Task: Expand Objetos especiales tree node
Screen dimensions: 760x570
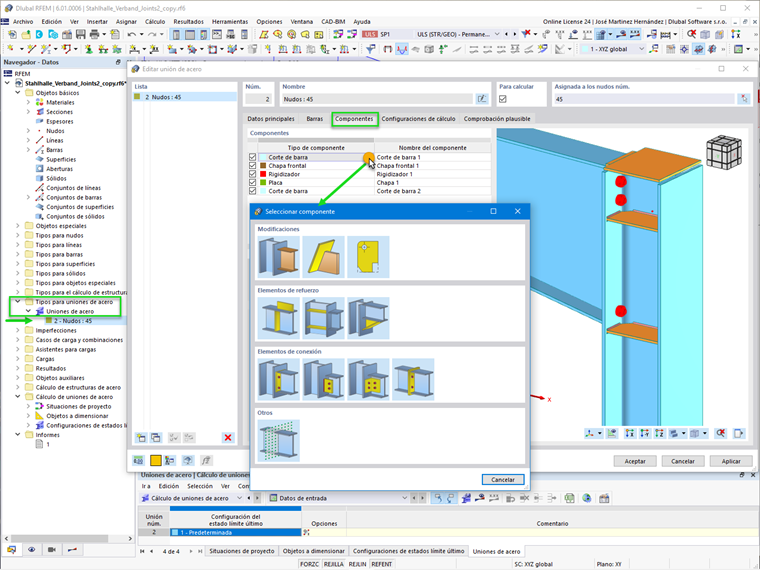Action: tap(18, 226)
